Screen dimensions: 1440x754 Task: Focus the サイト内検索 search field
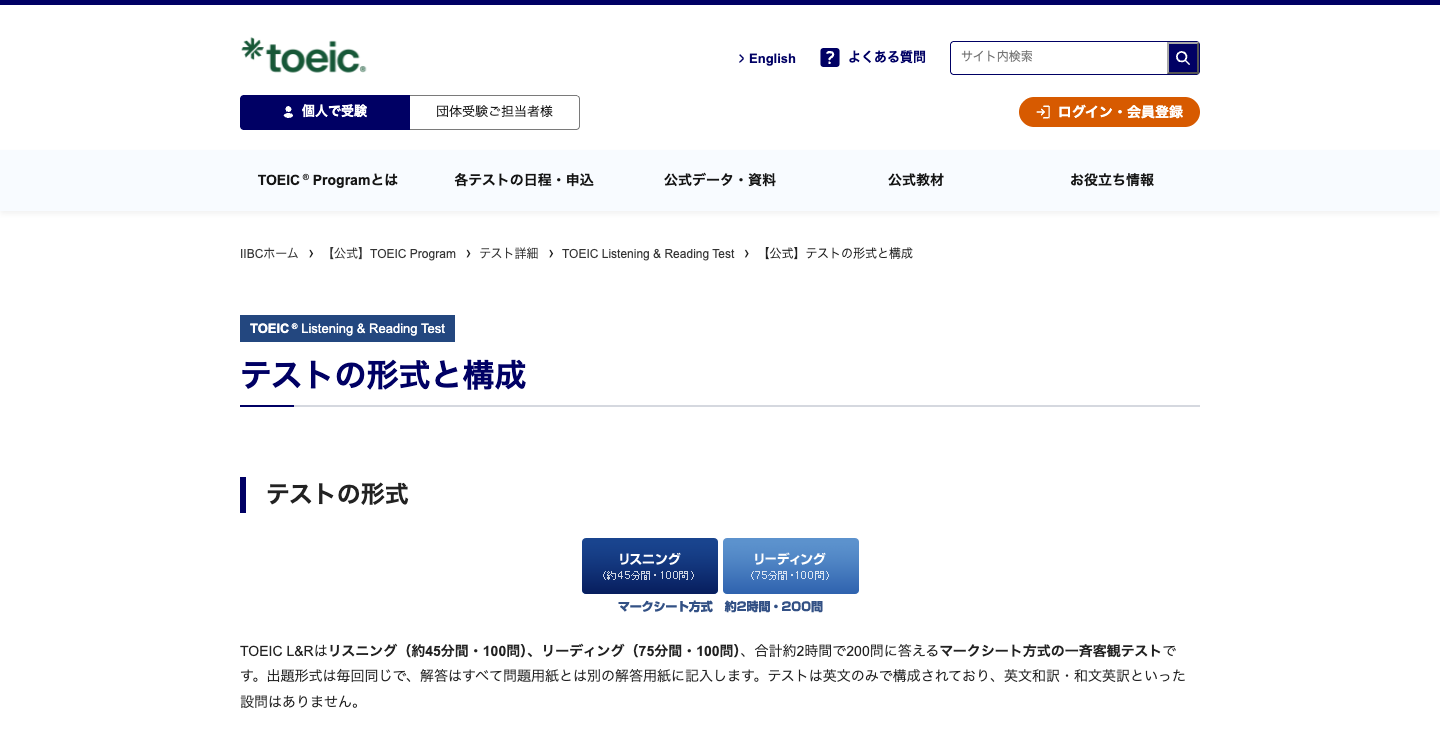pos(1059,58)
